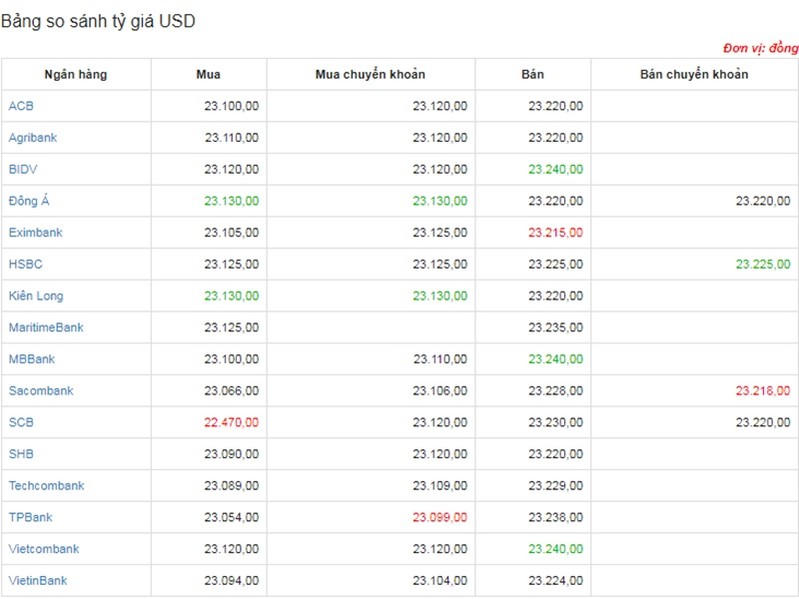Viewport: 799px width, 599px height.
Task: Select the VietinBank link
Action: (38, 581)
